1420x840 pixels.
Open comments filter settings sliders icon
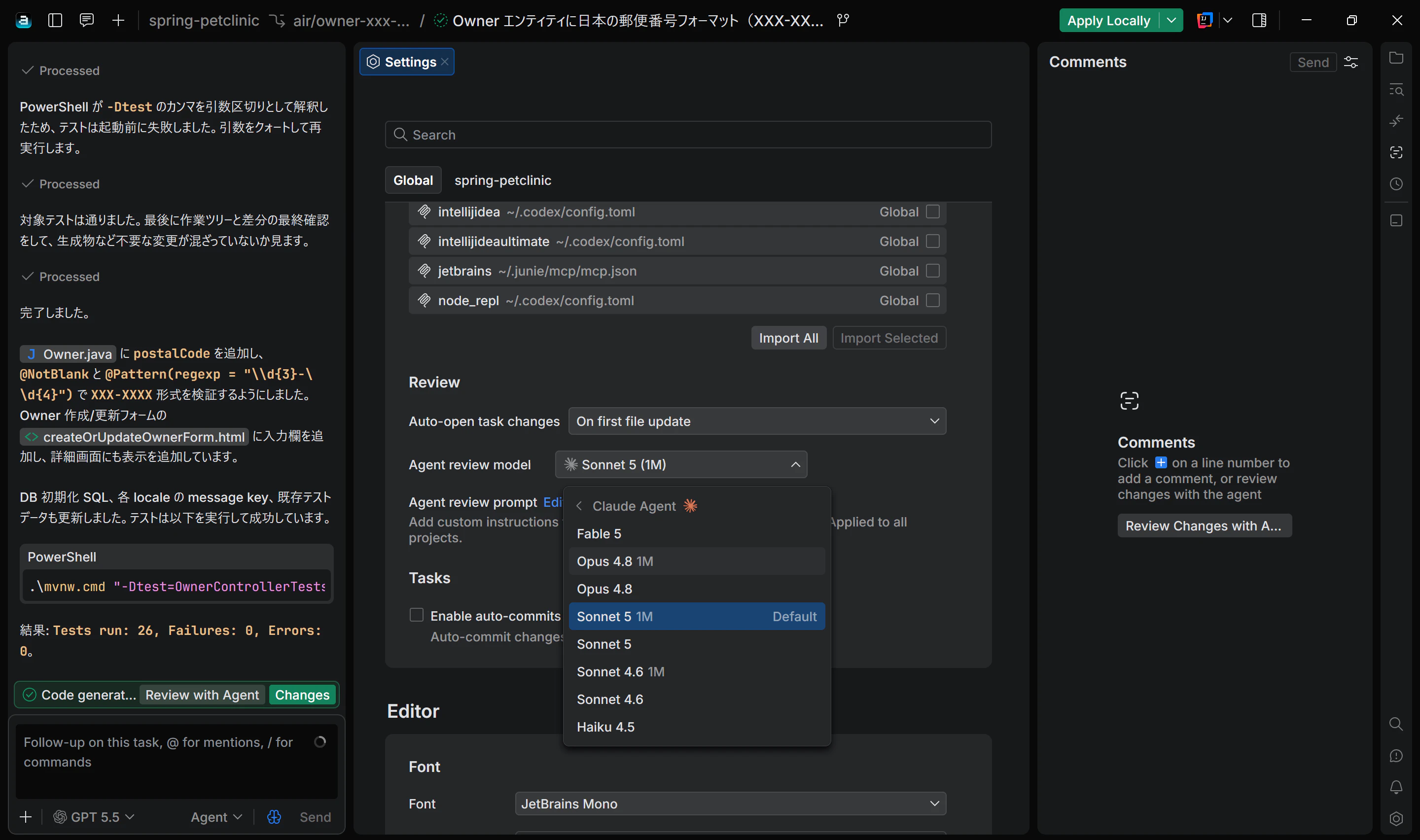[x=1351, y=62]
